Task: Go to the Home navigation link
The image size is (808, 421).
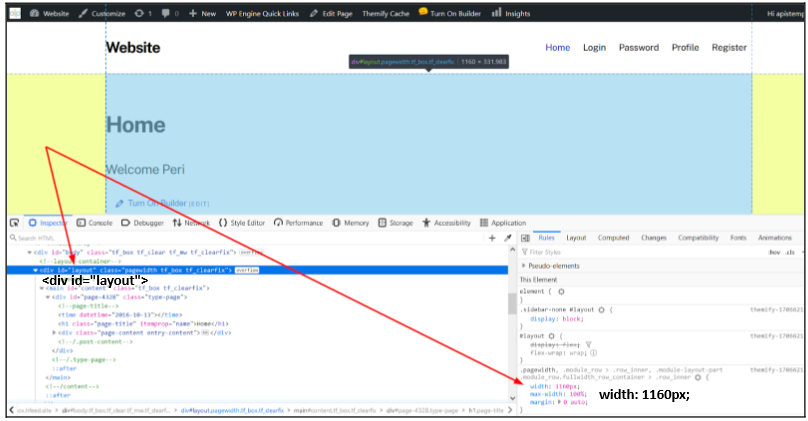Action: click(558, 47)
